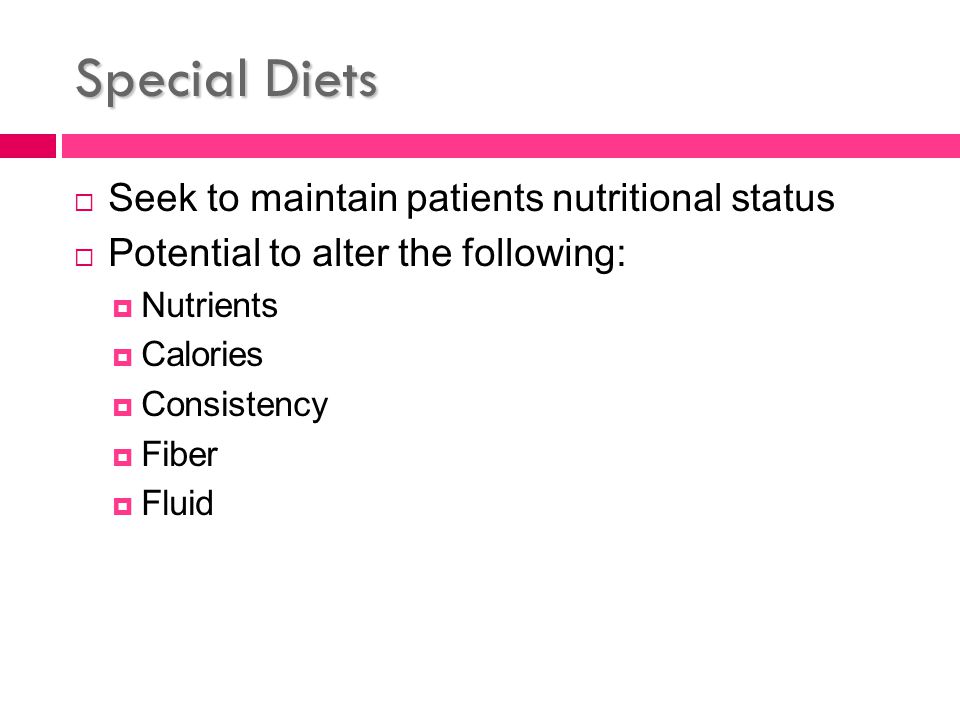Click the dark pink accent block at left
This screenshot has width=960, height=720.
coord(28,146)
